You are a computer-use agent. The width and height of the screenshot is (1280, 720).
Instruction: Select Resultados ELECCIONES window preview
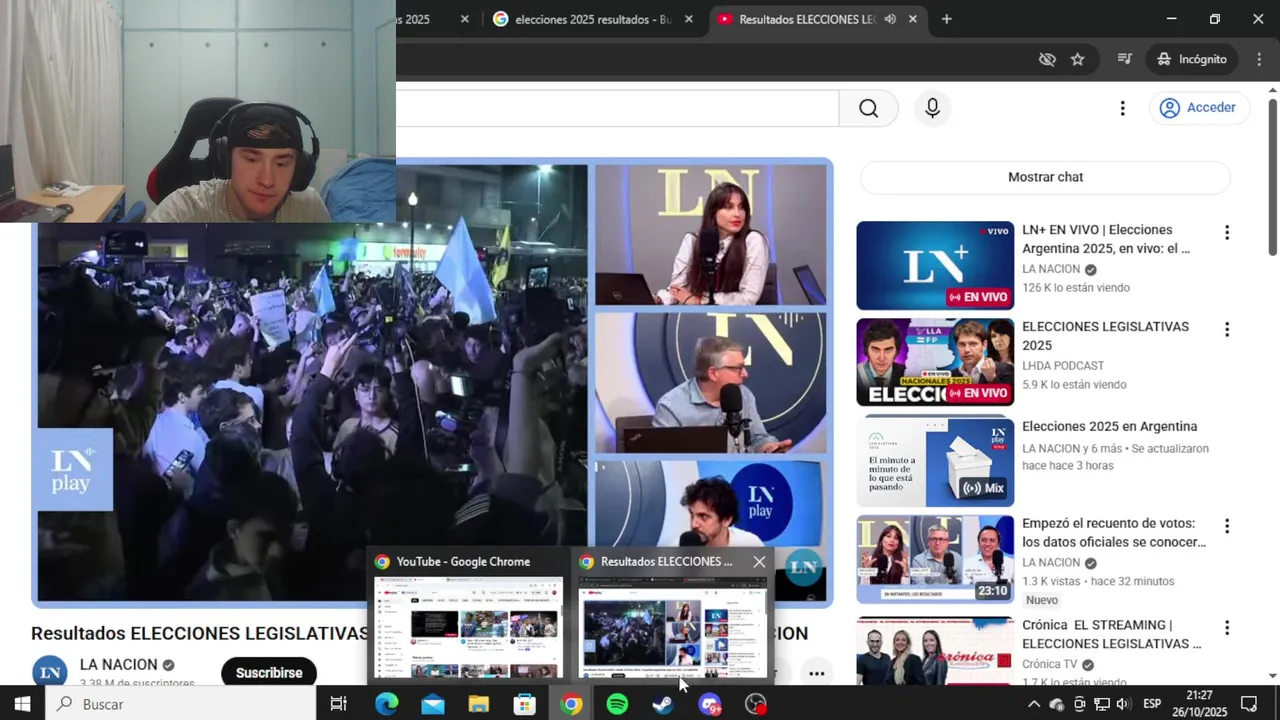[x=672, y=628]
